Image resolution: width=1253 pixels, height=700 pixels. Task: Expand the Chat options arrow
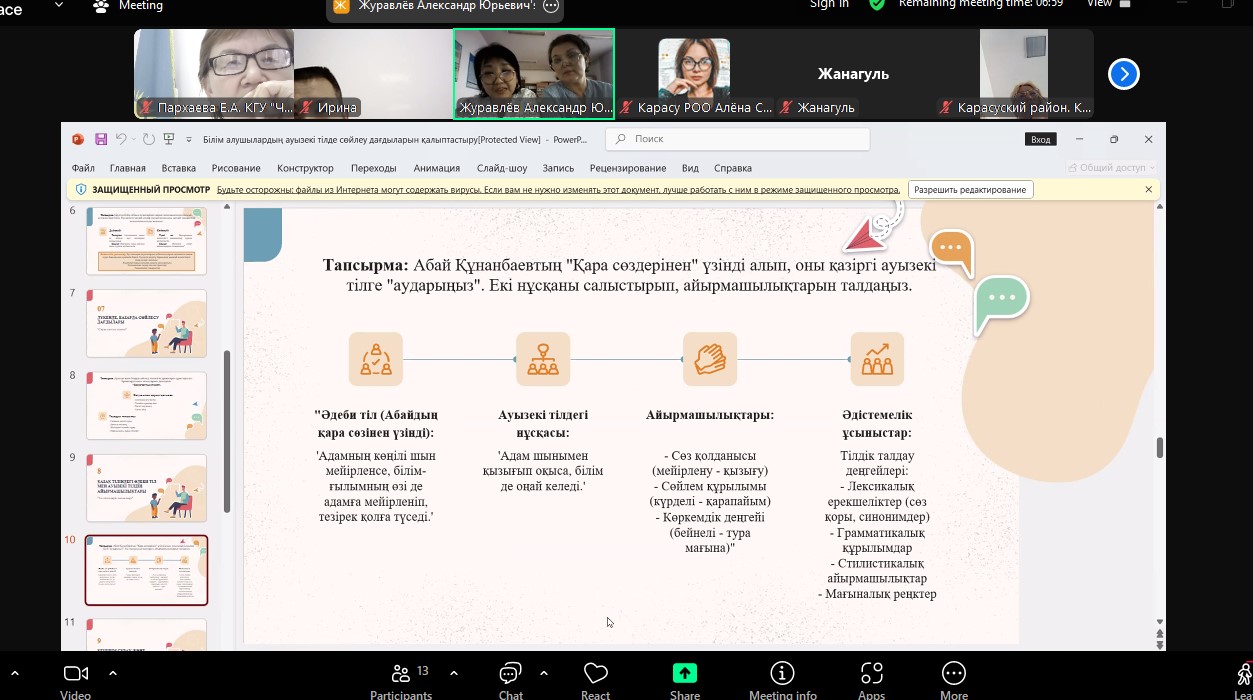(x=544, y=673)
